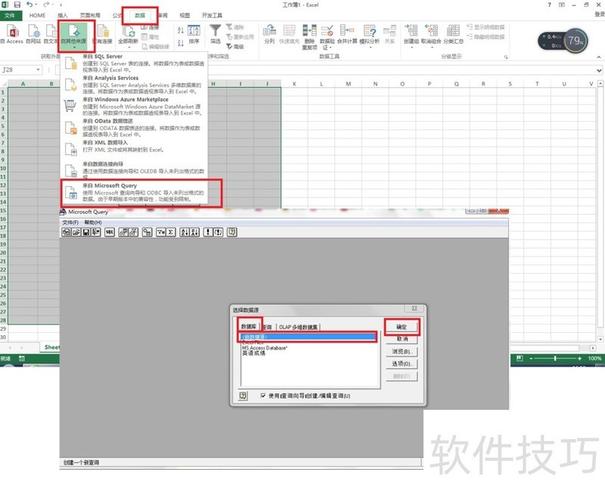Click Text to Columns (分列) icon

(269, 34)
